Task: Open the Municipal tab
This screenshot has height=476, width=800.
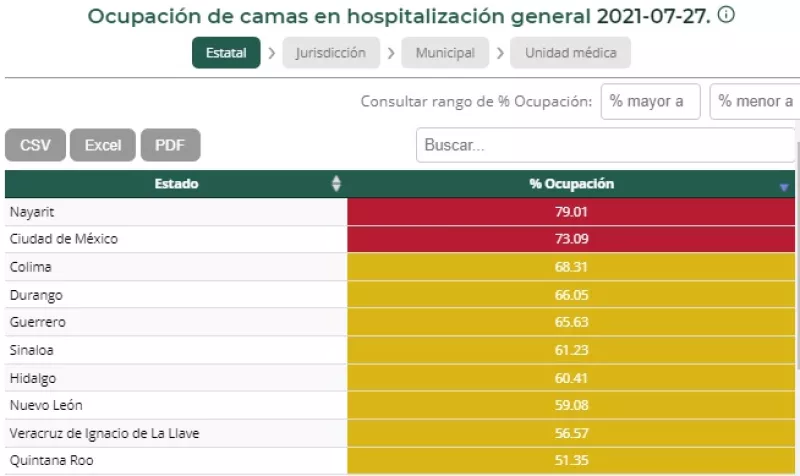Action: pos(445,53)
